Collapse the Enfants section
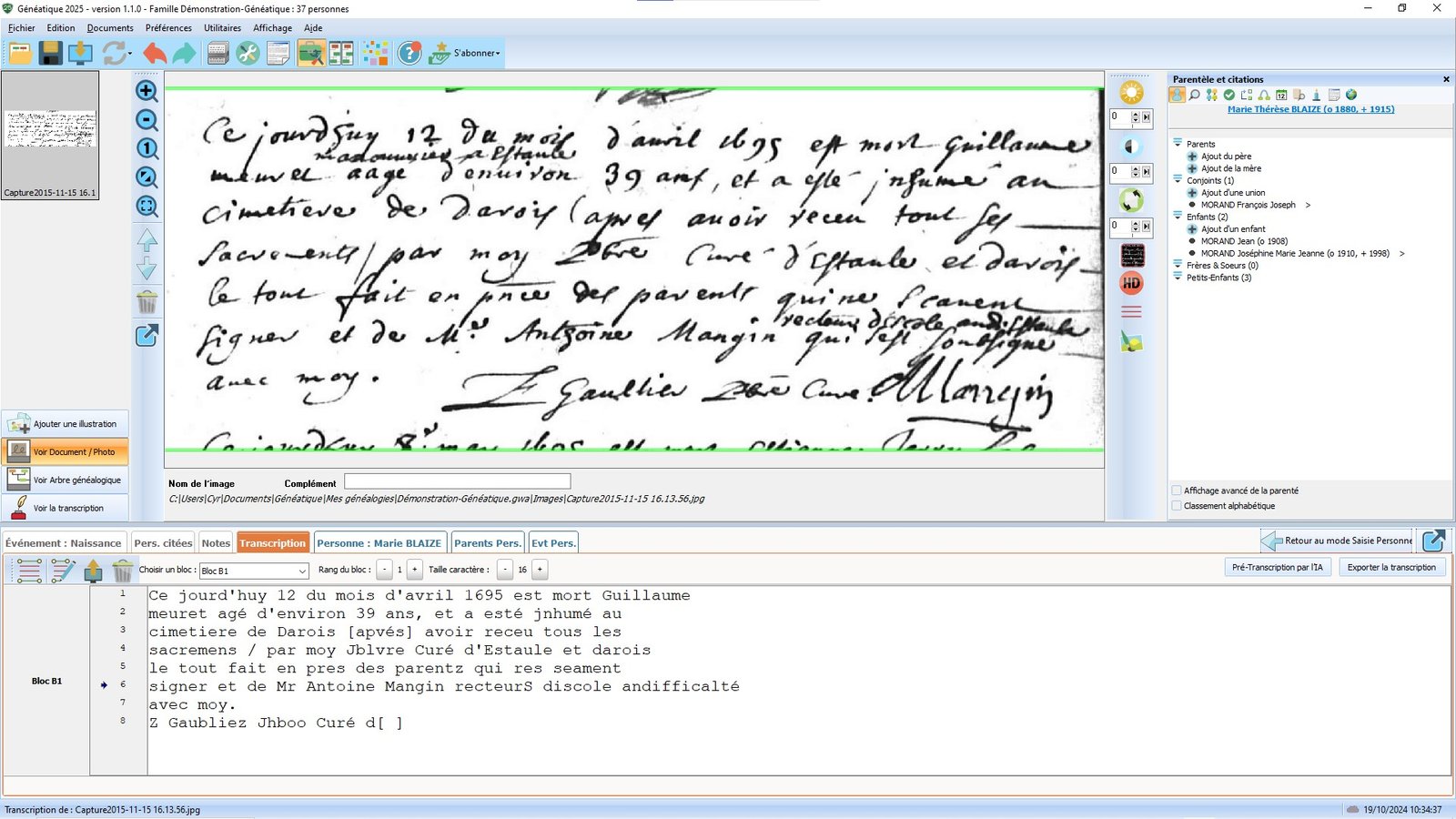 point(1178,217)
